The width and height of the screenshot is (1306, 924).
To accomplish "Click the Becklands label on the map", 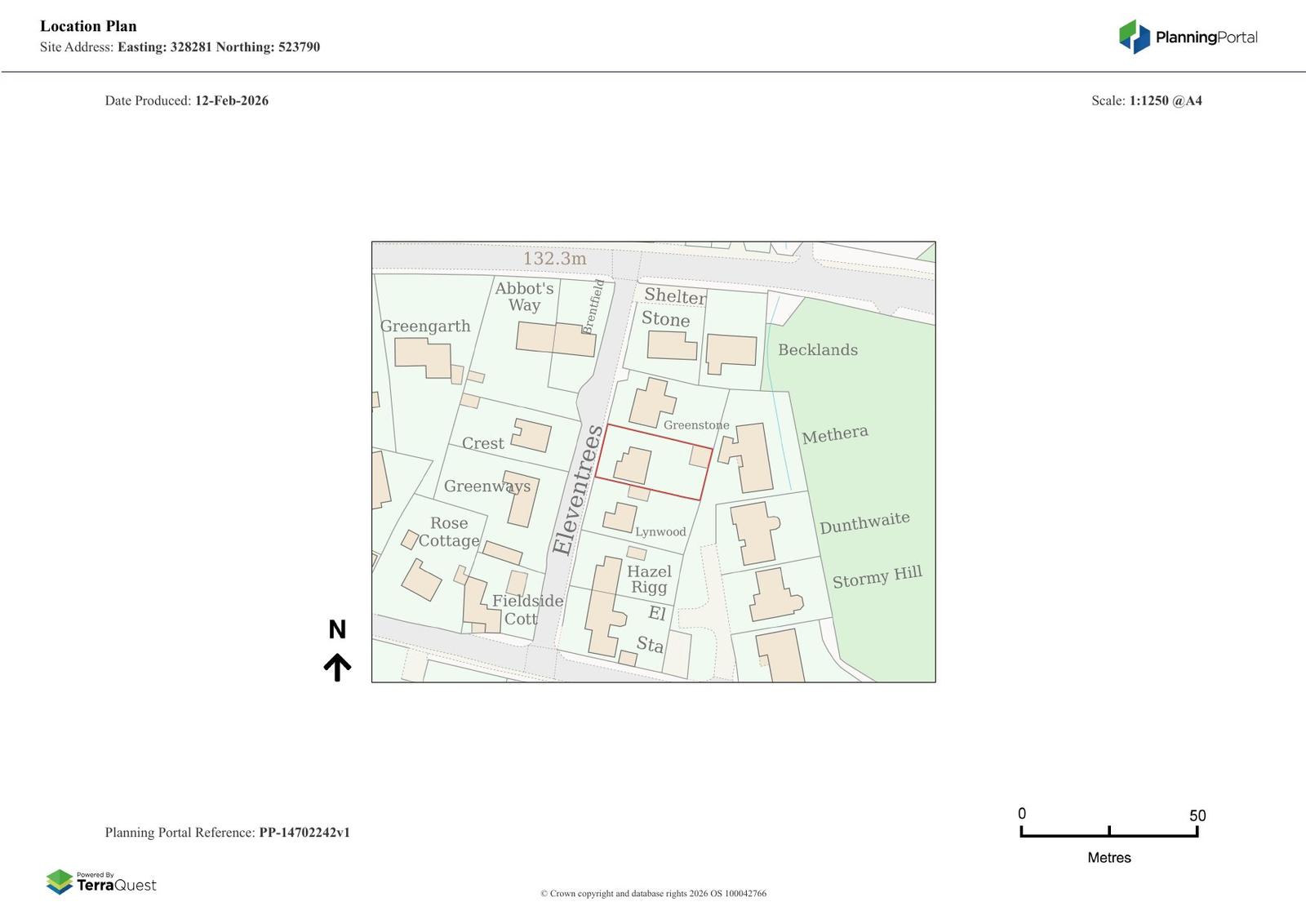I will [x=817, y=350].
